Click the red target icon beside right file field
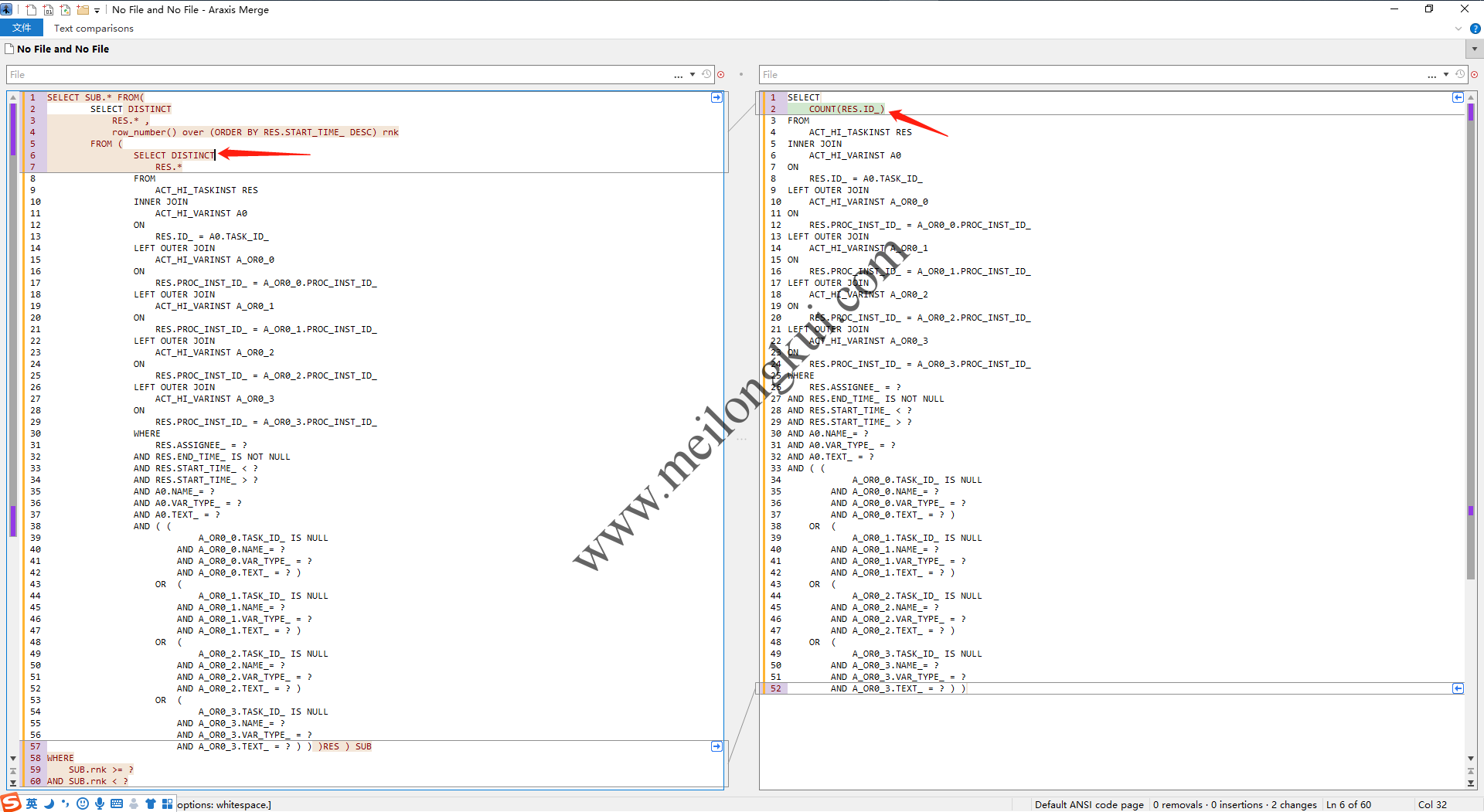The height and width of the screenshot is (812, 1484). [x=1475, y=75]
